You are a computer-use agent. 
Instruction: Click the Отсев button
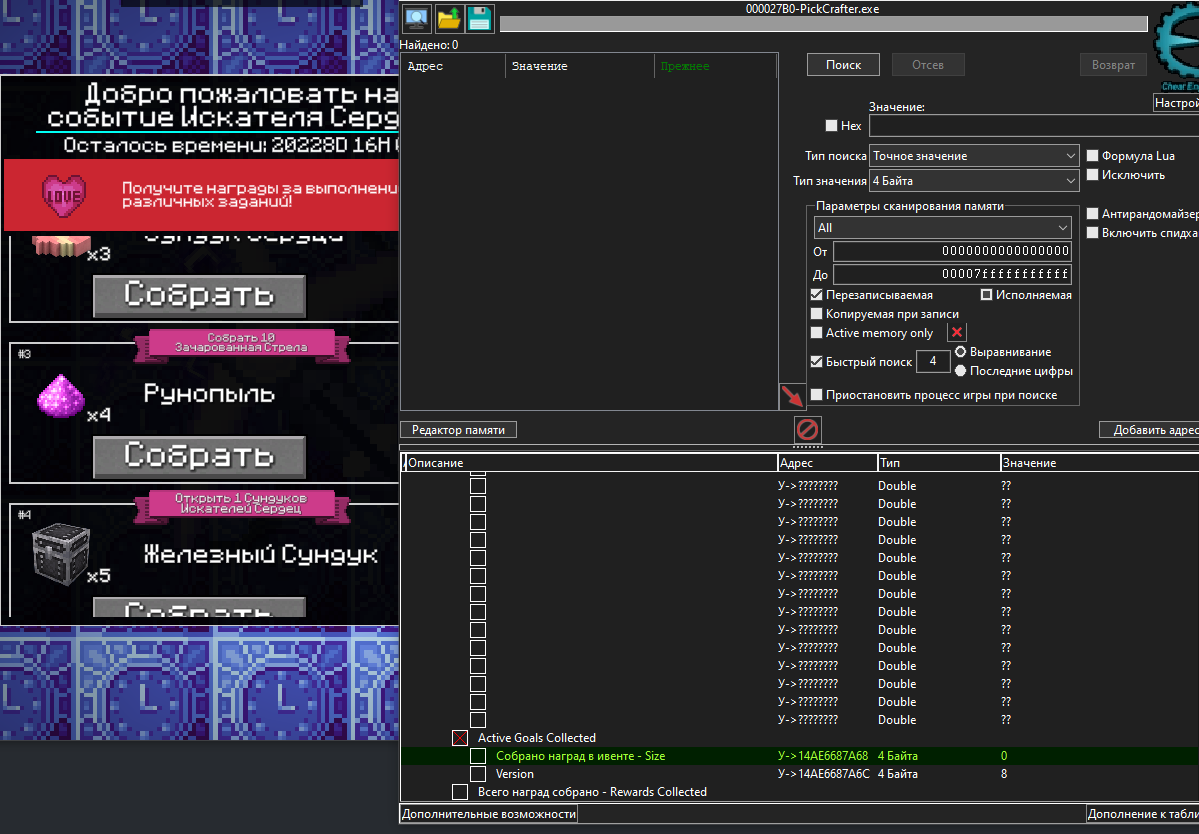928,65
